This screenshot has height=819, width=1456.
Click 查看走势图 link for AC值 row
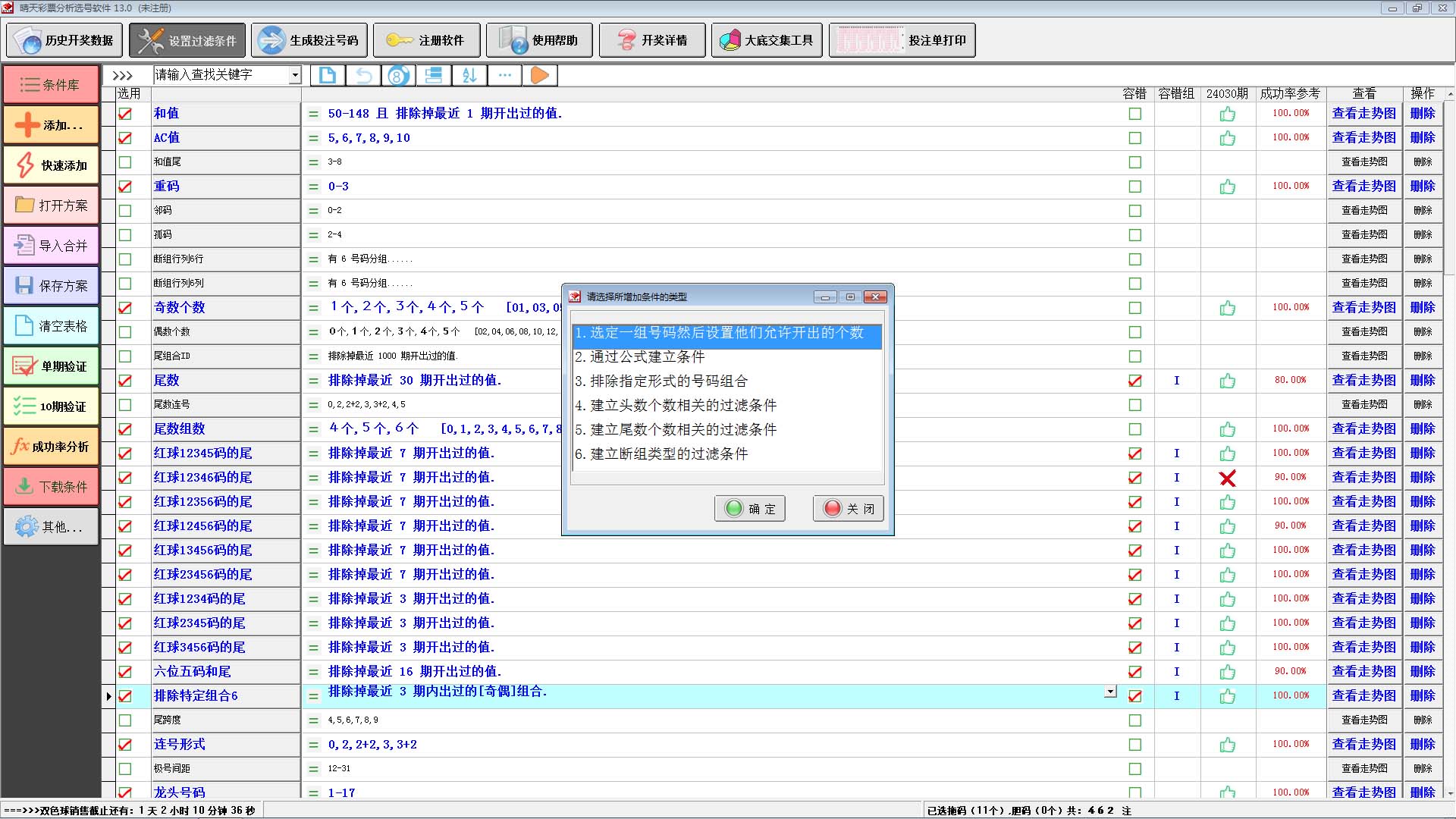1363,138
